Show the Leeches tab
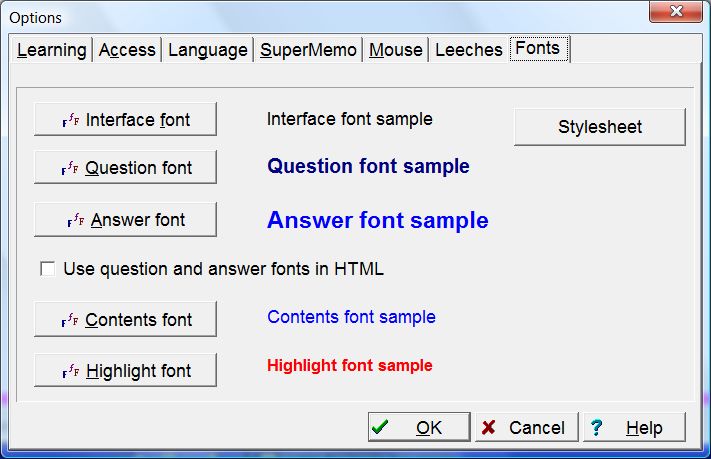The width and height of the screenshot is (711, 459). point(468,50)
